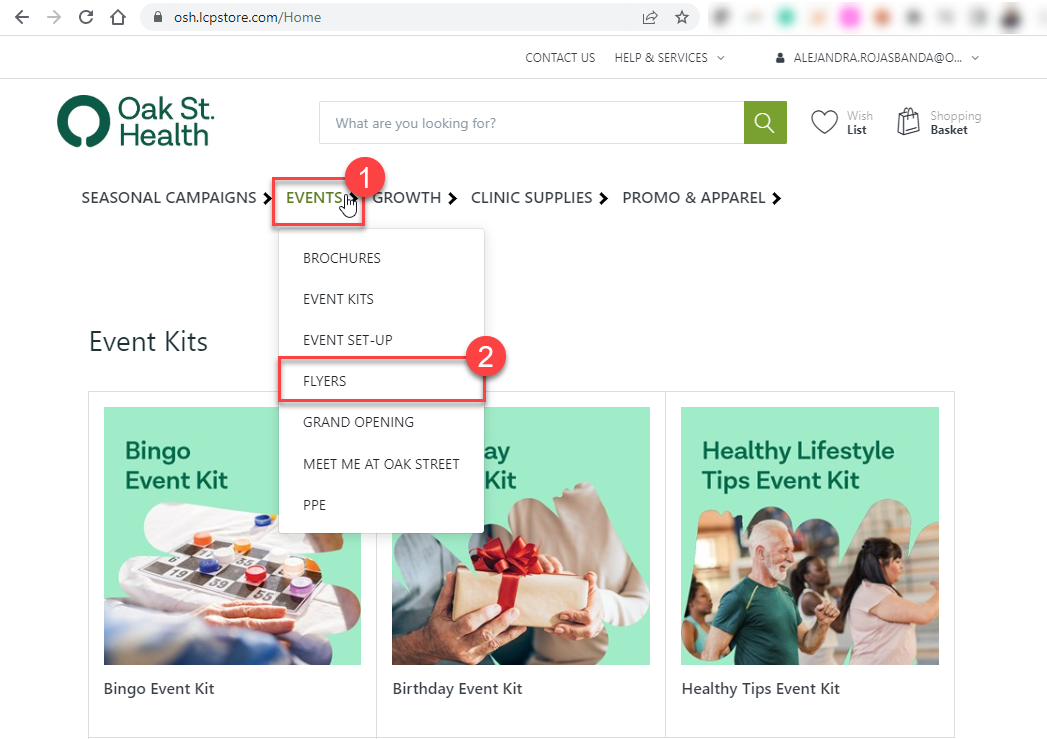Image resolution: width=1047 pixels, height=739 pixels.
Task: Open the Shopping Basket text link
Action: click(956, 123)
